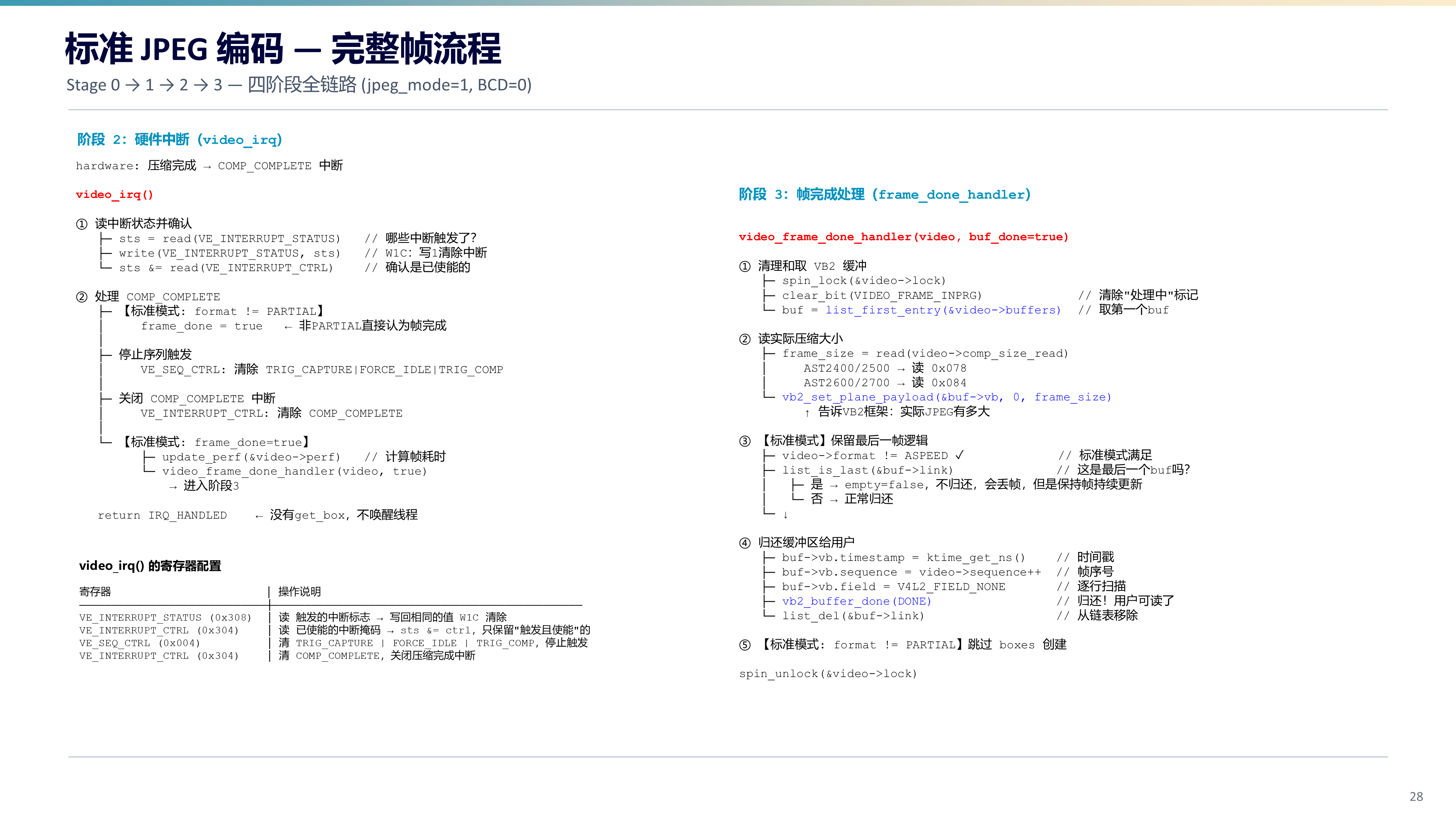1456x819 pixels.
Task: Click the video_frame_done_handler(video, buf_done=true) label
Action: tap(903, 237)
